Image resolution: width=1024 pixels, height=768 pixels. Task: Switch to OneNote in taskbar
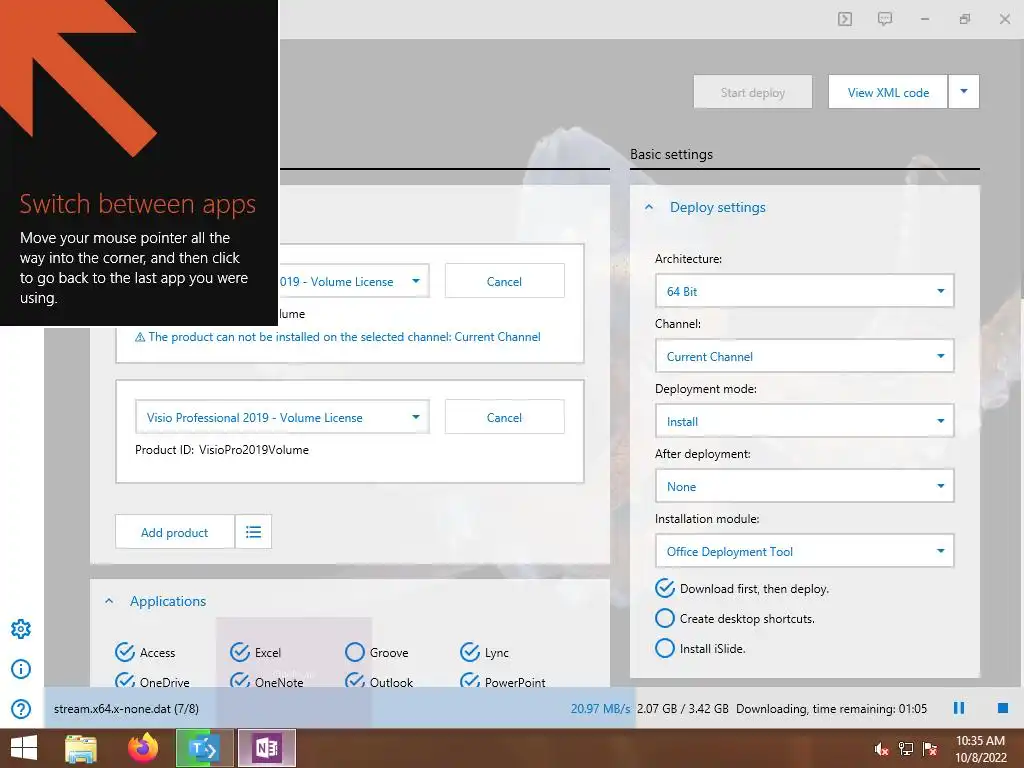[x=266, y=748]
